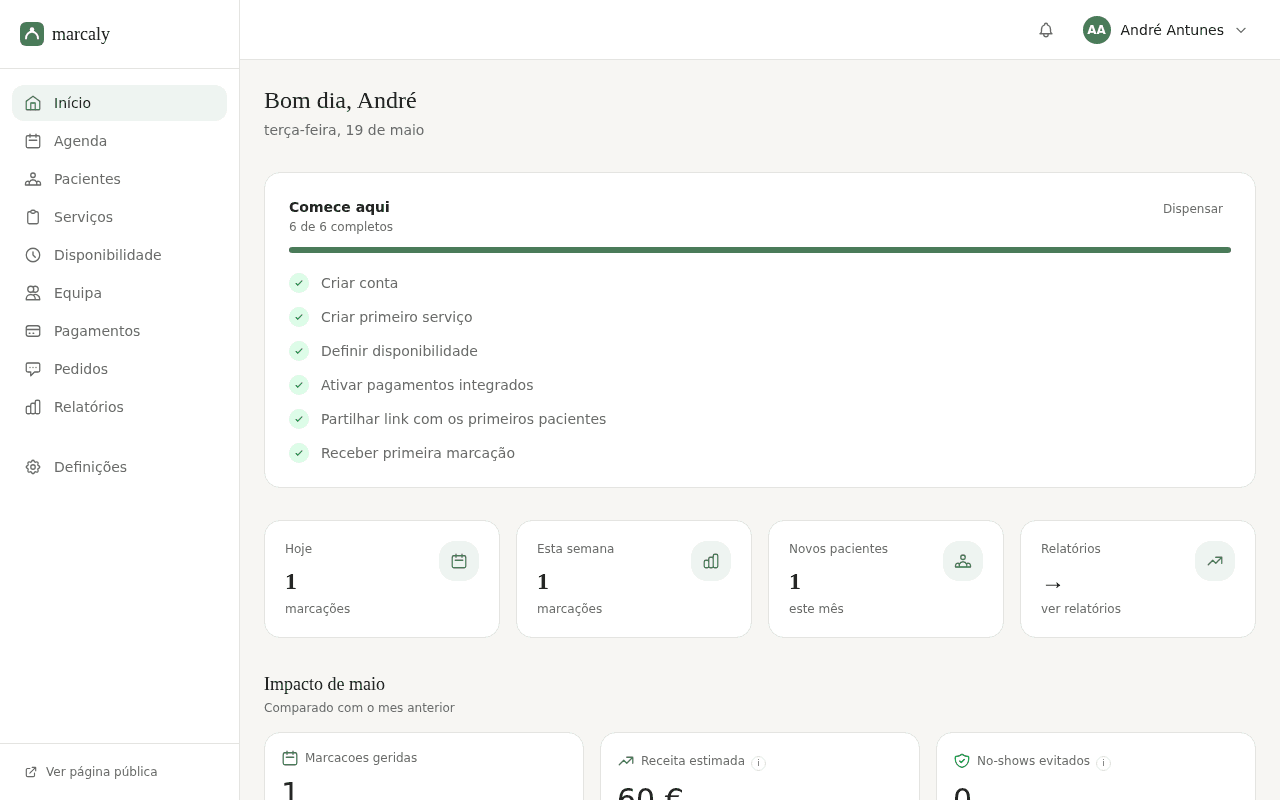
Task: Open the Hoje marcações card
Action: point(382,579)
